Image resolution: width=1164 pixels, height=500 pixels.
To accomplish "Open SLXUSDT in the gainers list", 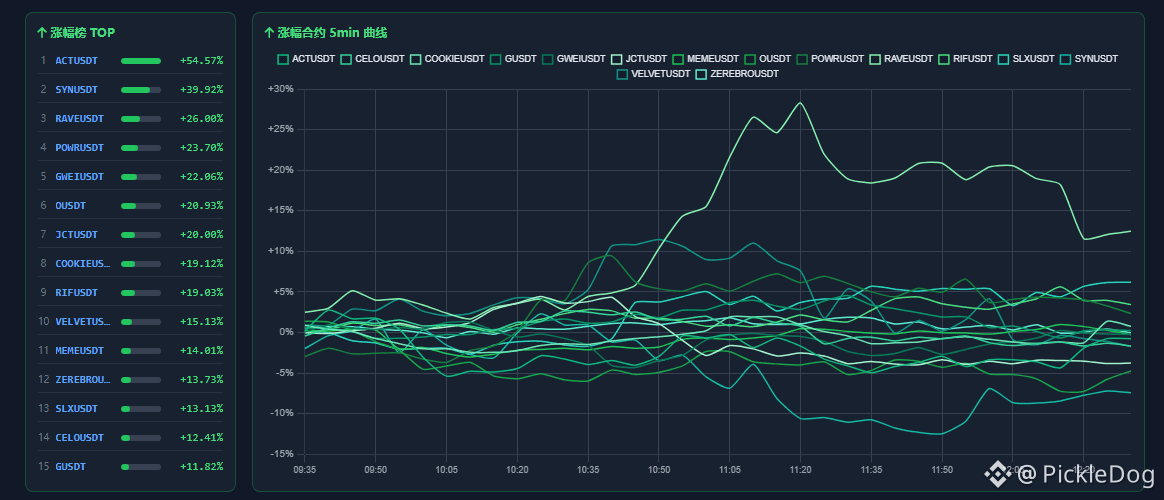I will pyautogui.click(x=76, y=409).
